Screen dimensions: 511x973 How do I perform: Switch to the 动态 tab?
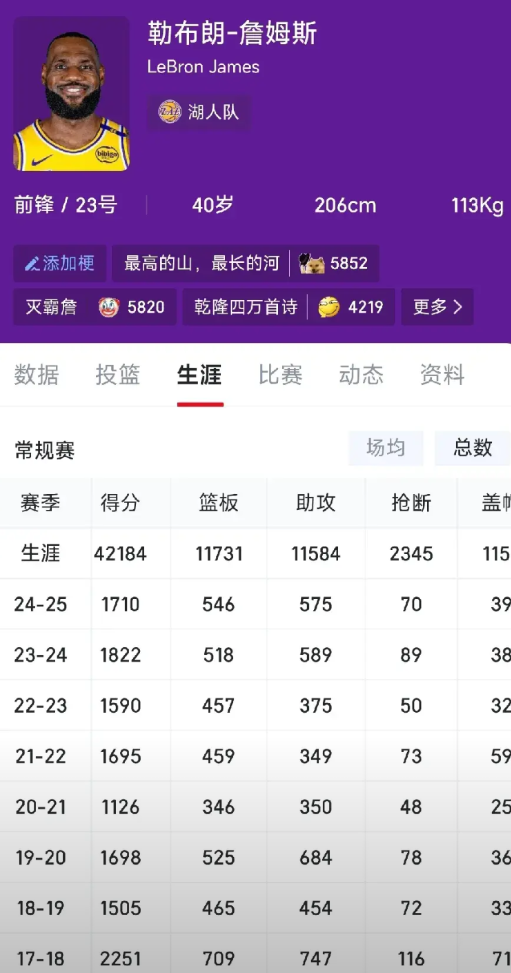click(361, 375)
